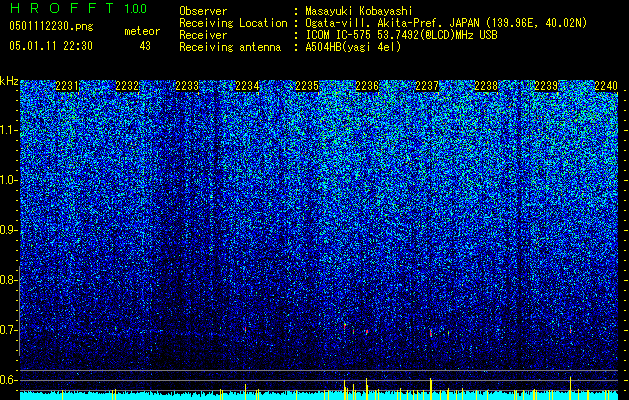Click the 2240 time marker

(x=606, y=86)
